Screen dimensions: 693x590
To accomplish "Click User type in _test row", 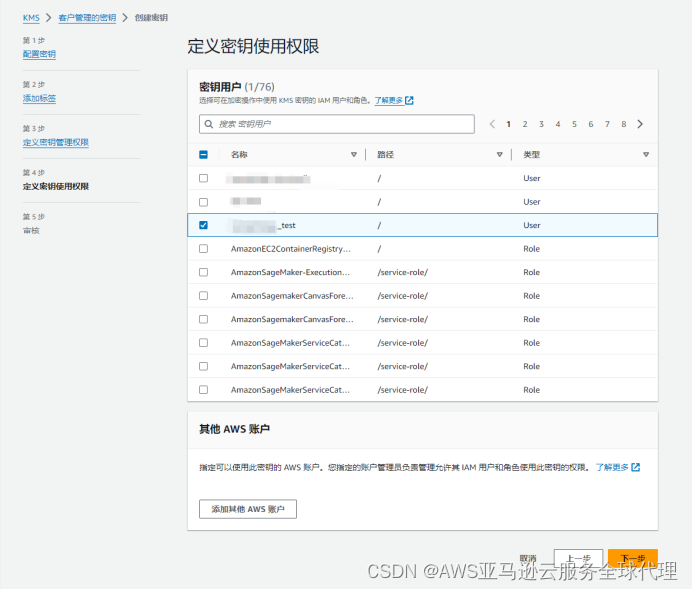I will [x=532, y=225].
